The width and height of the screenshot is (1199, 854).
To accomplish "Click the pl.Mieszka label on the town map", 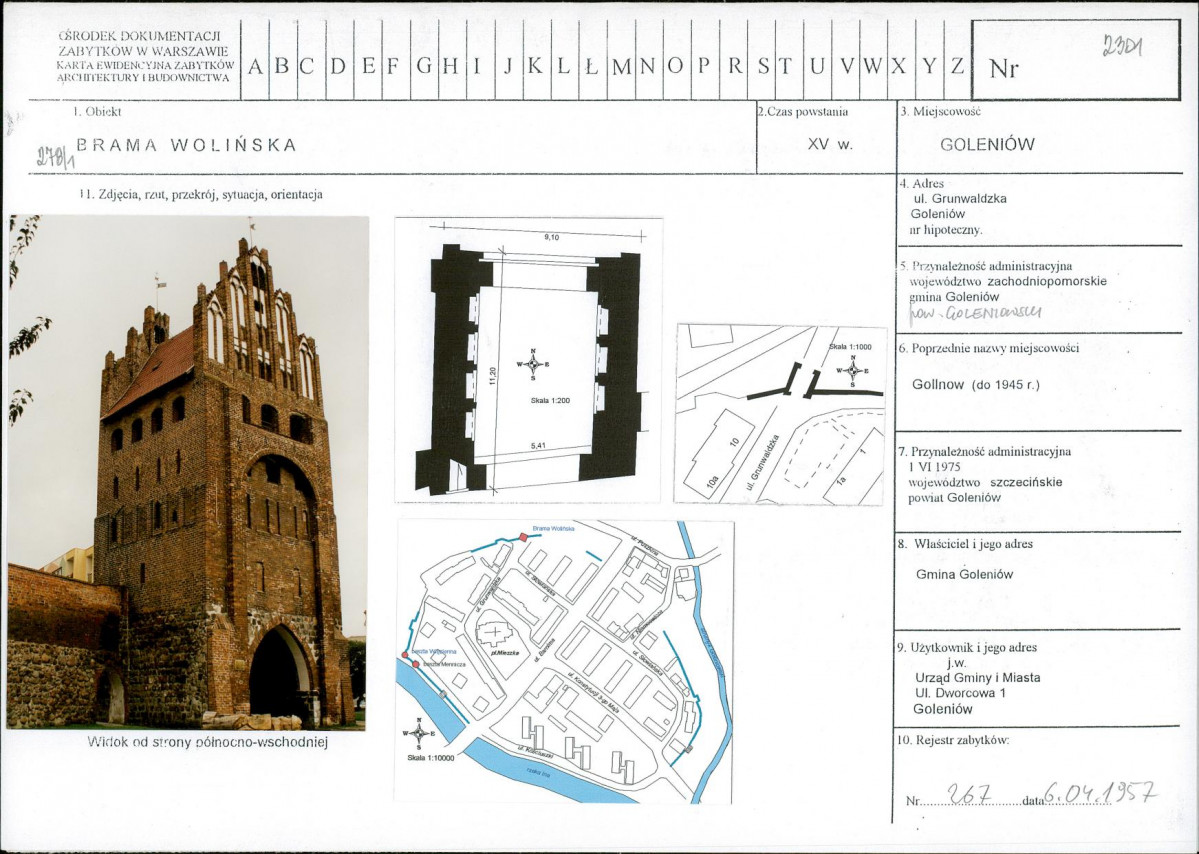I will point(505,654).
